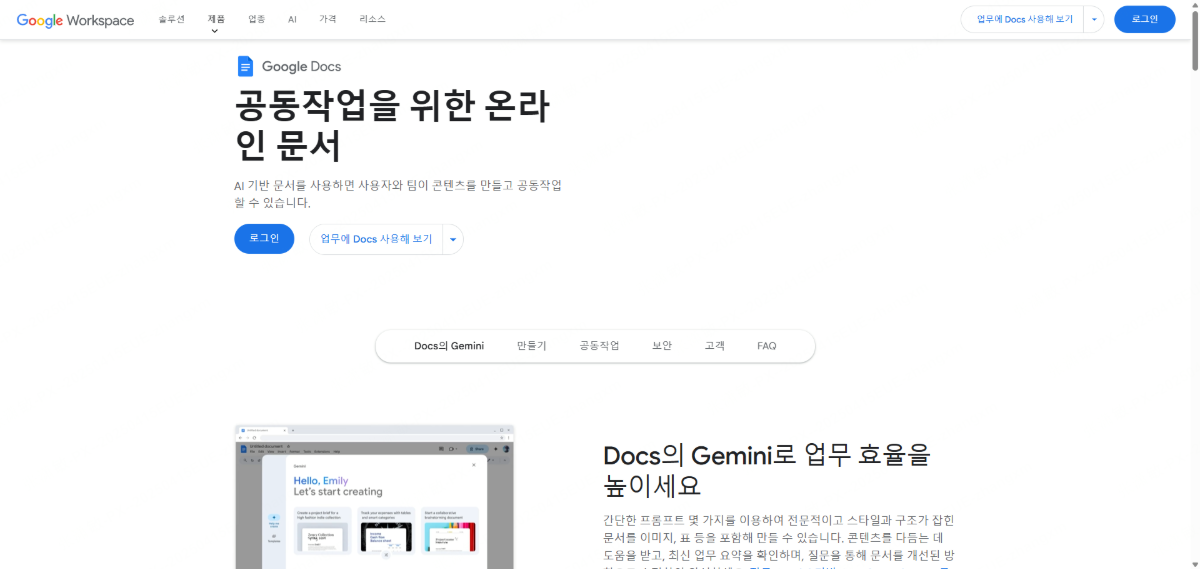
Task: Expand the dropdown arrow beside the hero 업무에 Docs button
Action: pos(453,239)
